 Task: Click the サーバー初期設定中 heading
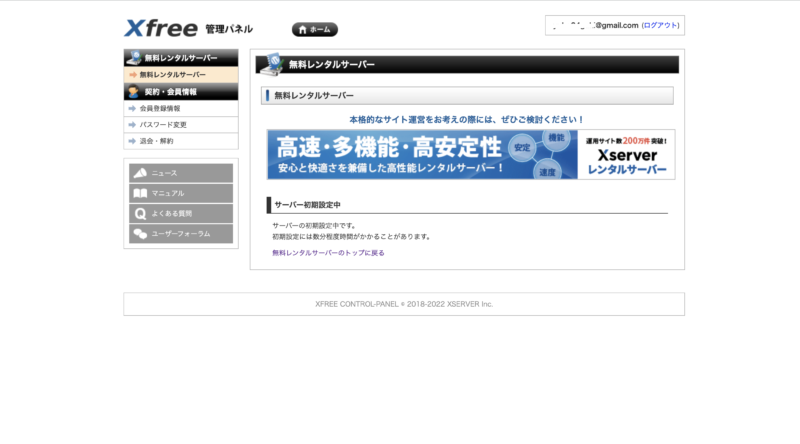307,205
